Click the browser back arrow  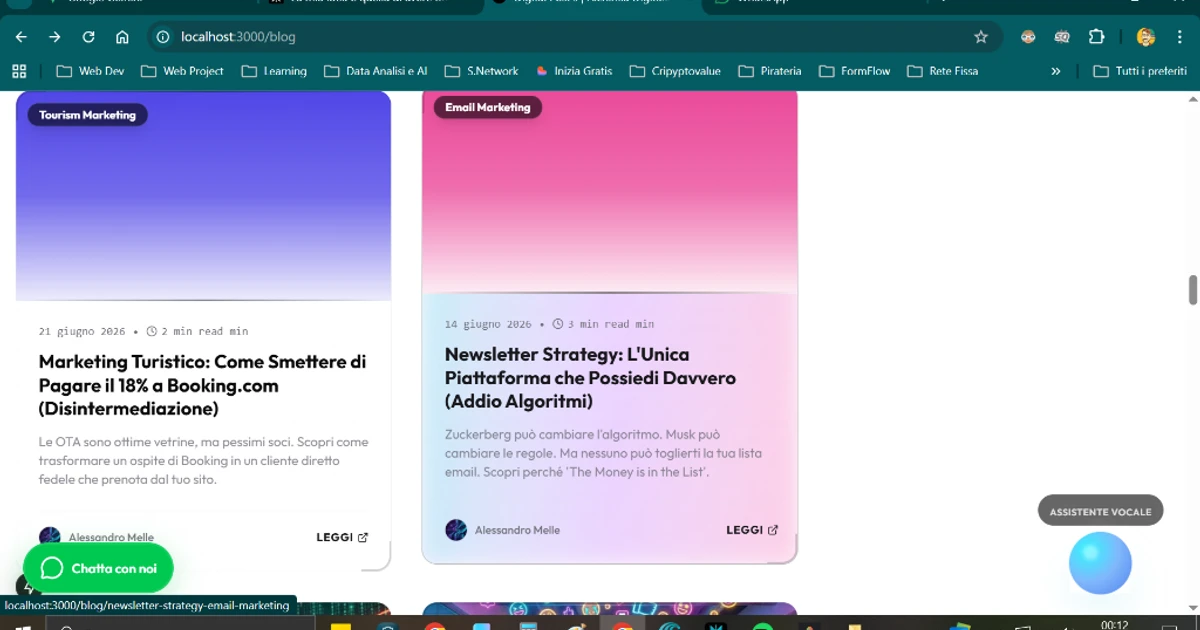coord(21,37)
